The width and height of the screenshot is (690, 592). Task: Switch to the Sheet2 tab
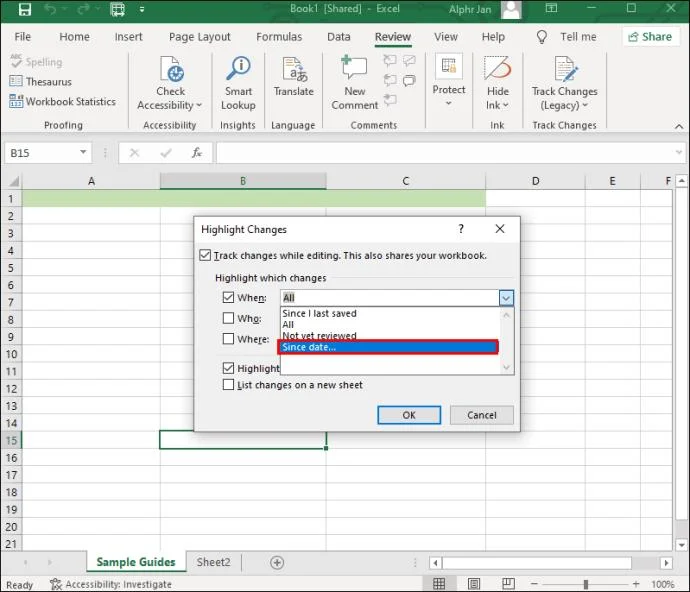coord(213,562)
